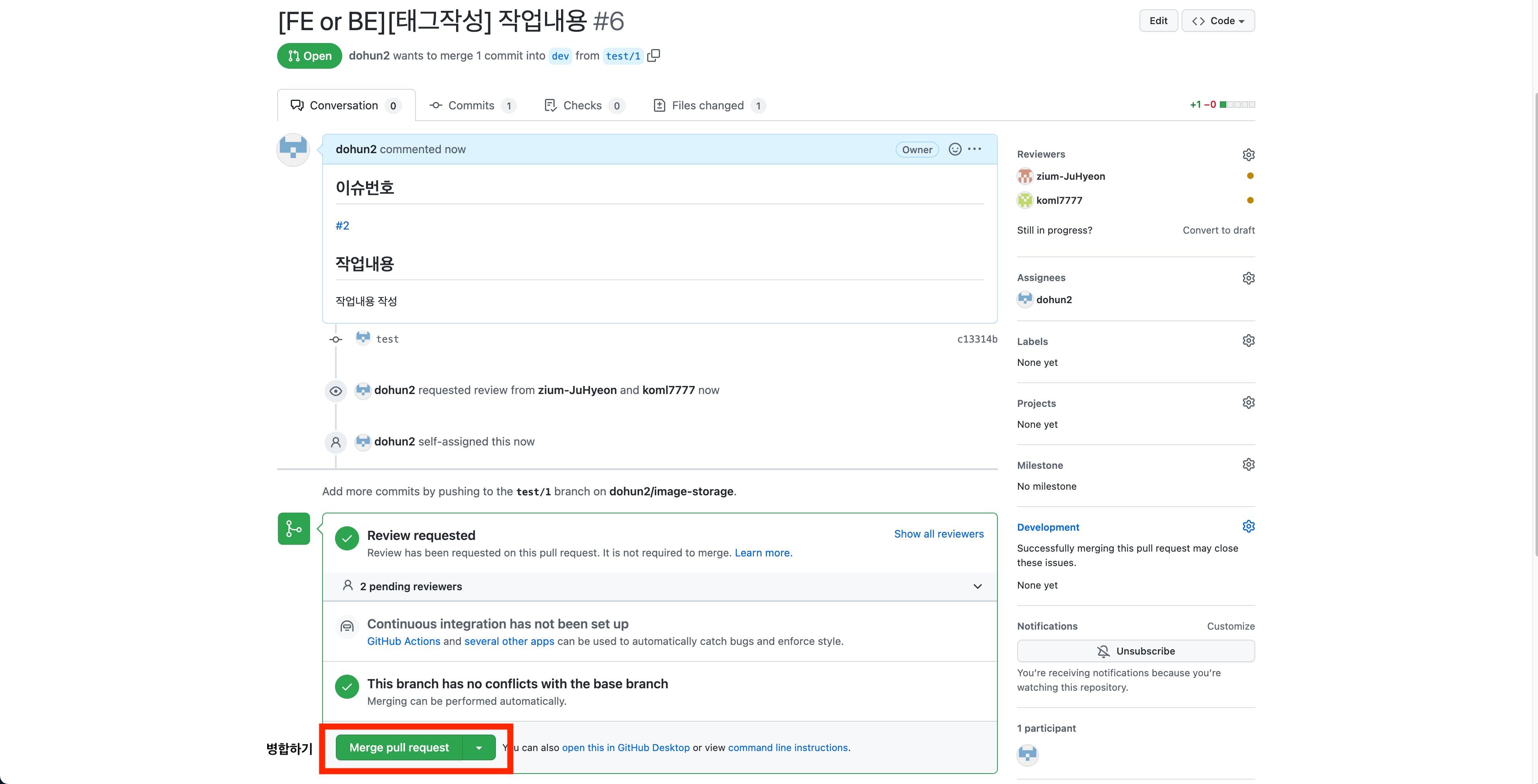The width and height of the screenshot is (1538, 784).
Task: Add emoji reaction to dohun2's comment
Action: [x=955, y=149]
